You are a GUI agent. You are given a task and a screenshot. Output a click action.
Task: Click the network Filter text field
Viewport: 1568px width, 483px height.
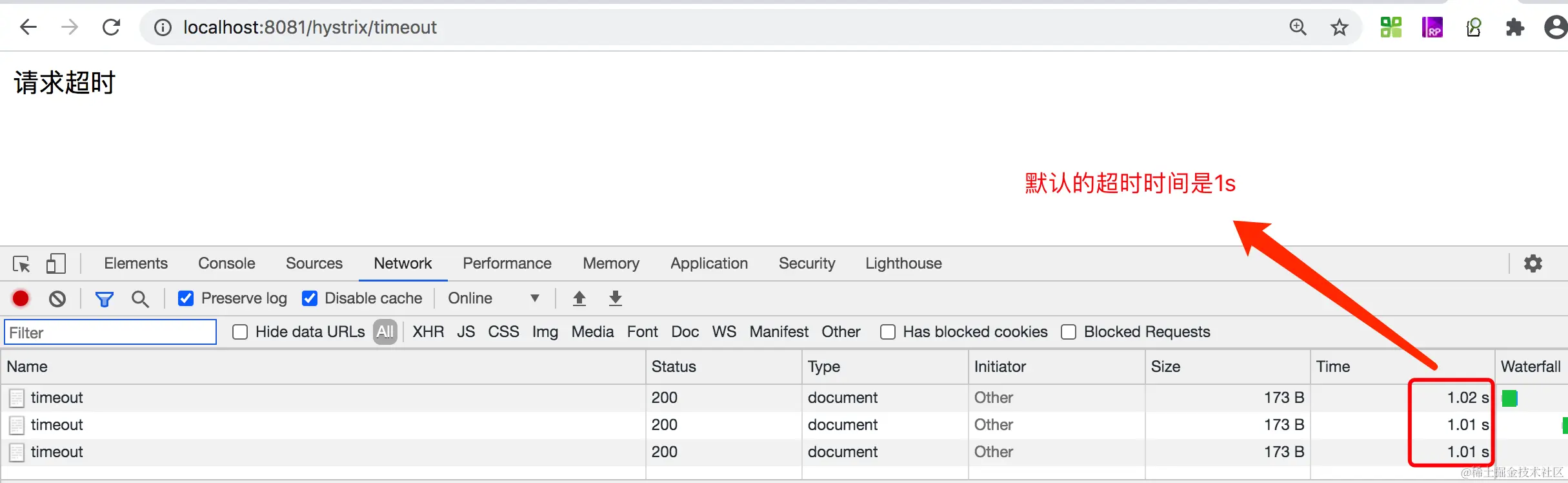coord(110,333)
